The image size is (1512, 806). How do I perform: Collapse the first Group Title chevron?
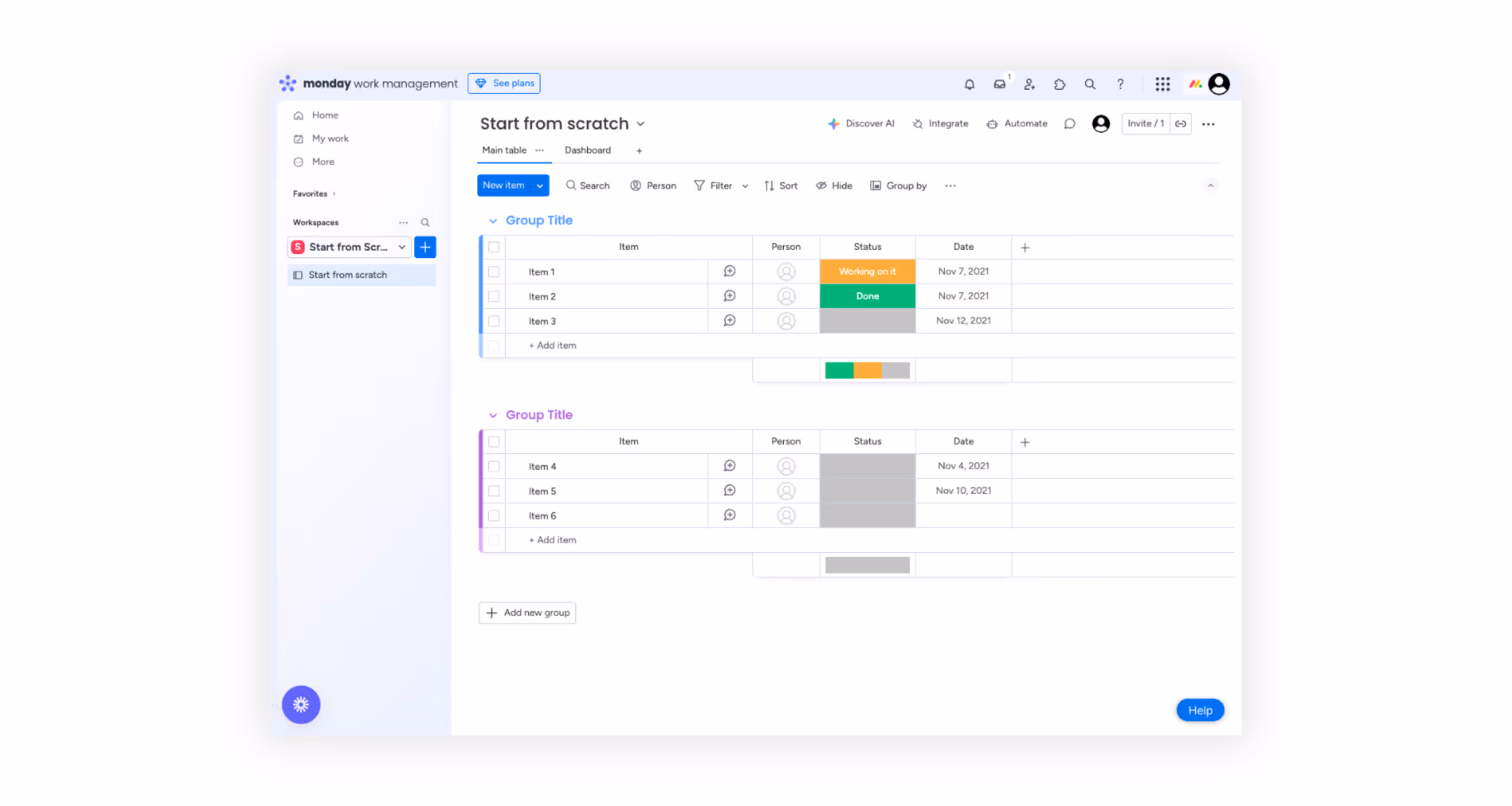pos(493,221)
